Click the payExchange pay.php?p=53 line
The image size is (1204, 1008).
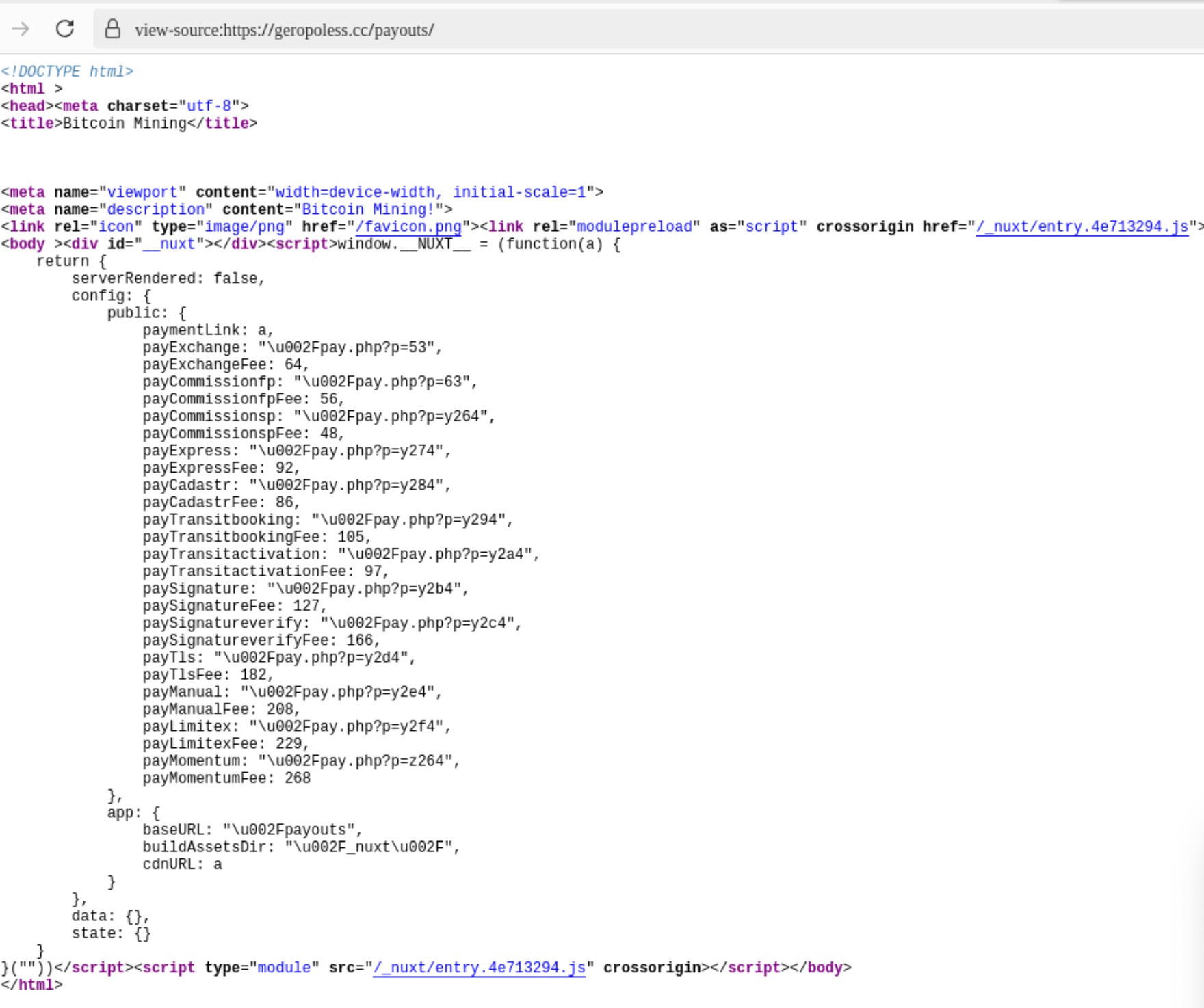click(x=292, y=347)
